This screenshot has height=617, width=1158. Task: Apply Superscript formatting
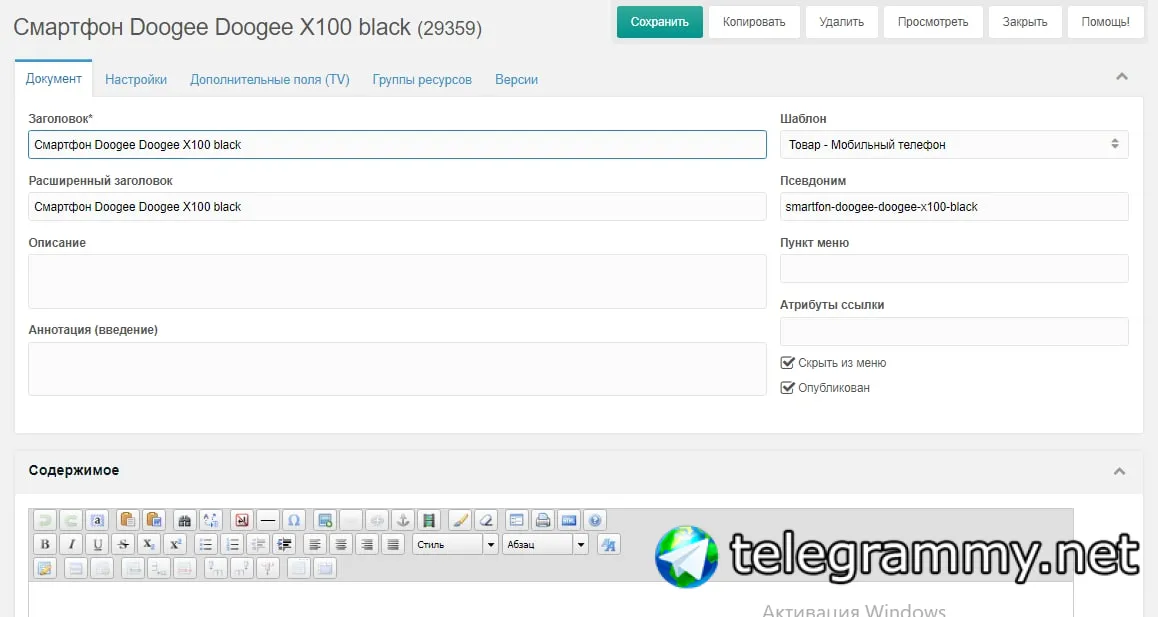(x=175, y=545)
